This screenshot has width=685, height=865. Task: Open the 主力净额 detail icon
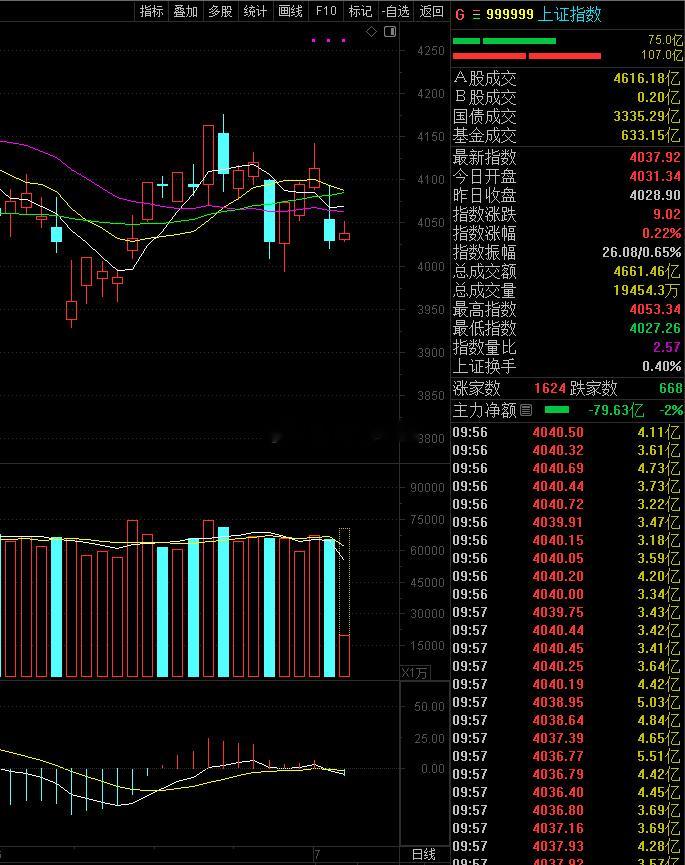526,410
